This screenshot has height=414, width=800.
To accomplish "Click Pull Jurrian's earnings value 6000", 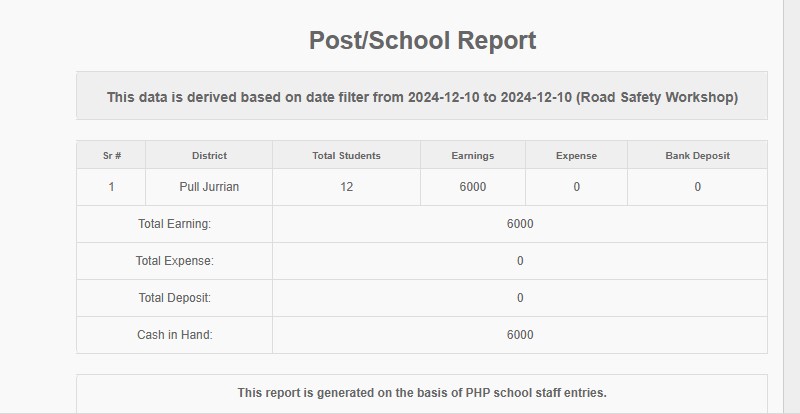I will (473, 187).
